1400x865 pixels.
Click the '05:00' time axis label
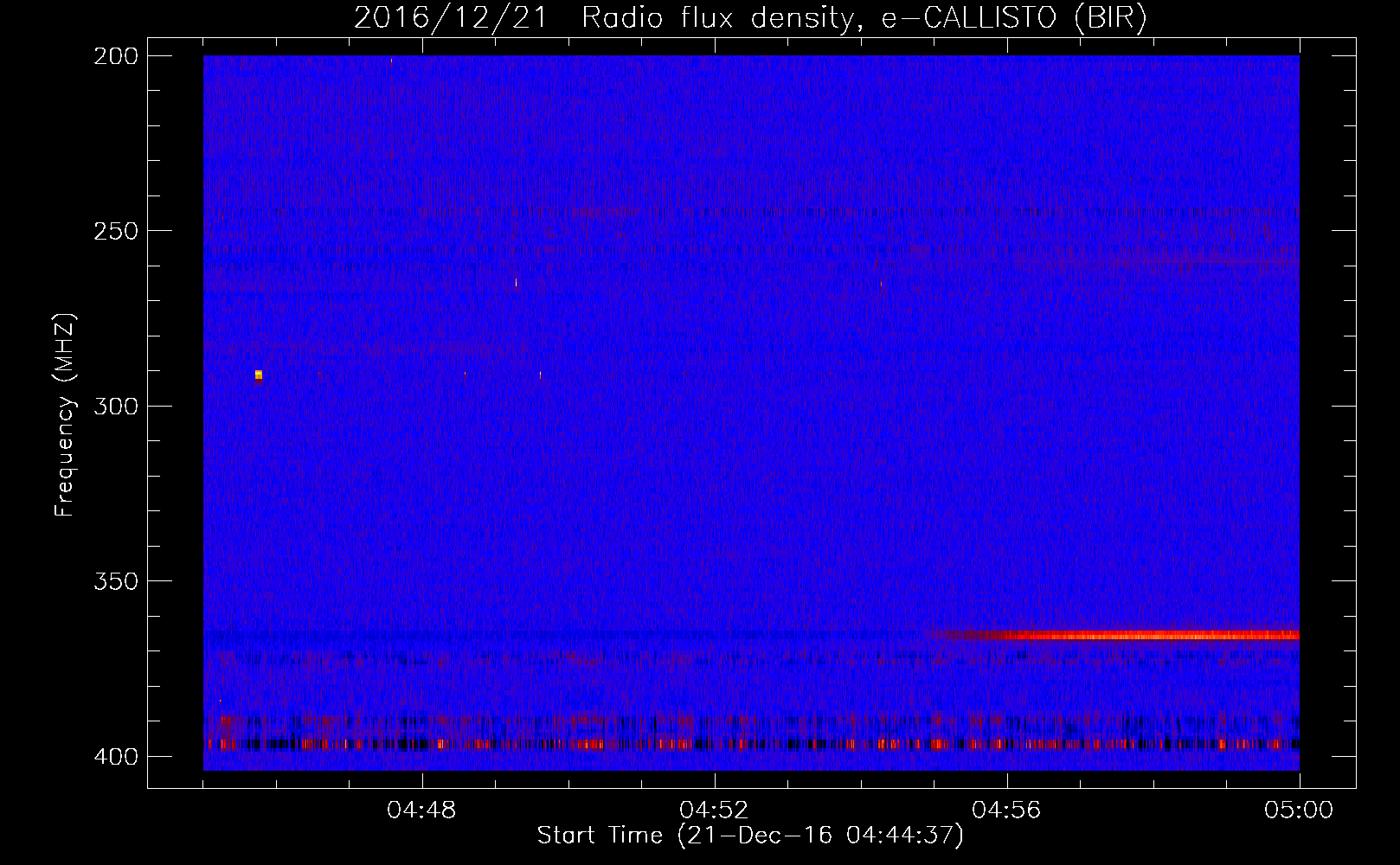click(1299, 811)
